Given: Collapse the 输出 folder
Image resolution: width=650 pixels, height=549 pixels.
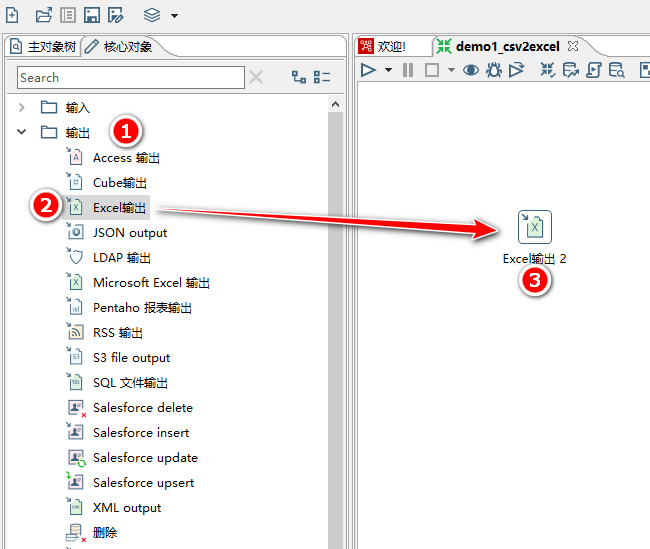Looking at the screenshot, I should click(x=22, y=132).
